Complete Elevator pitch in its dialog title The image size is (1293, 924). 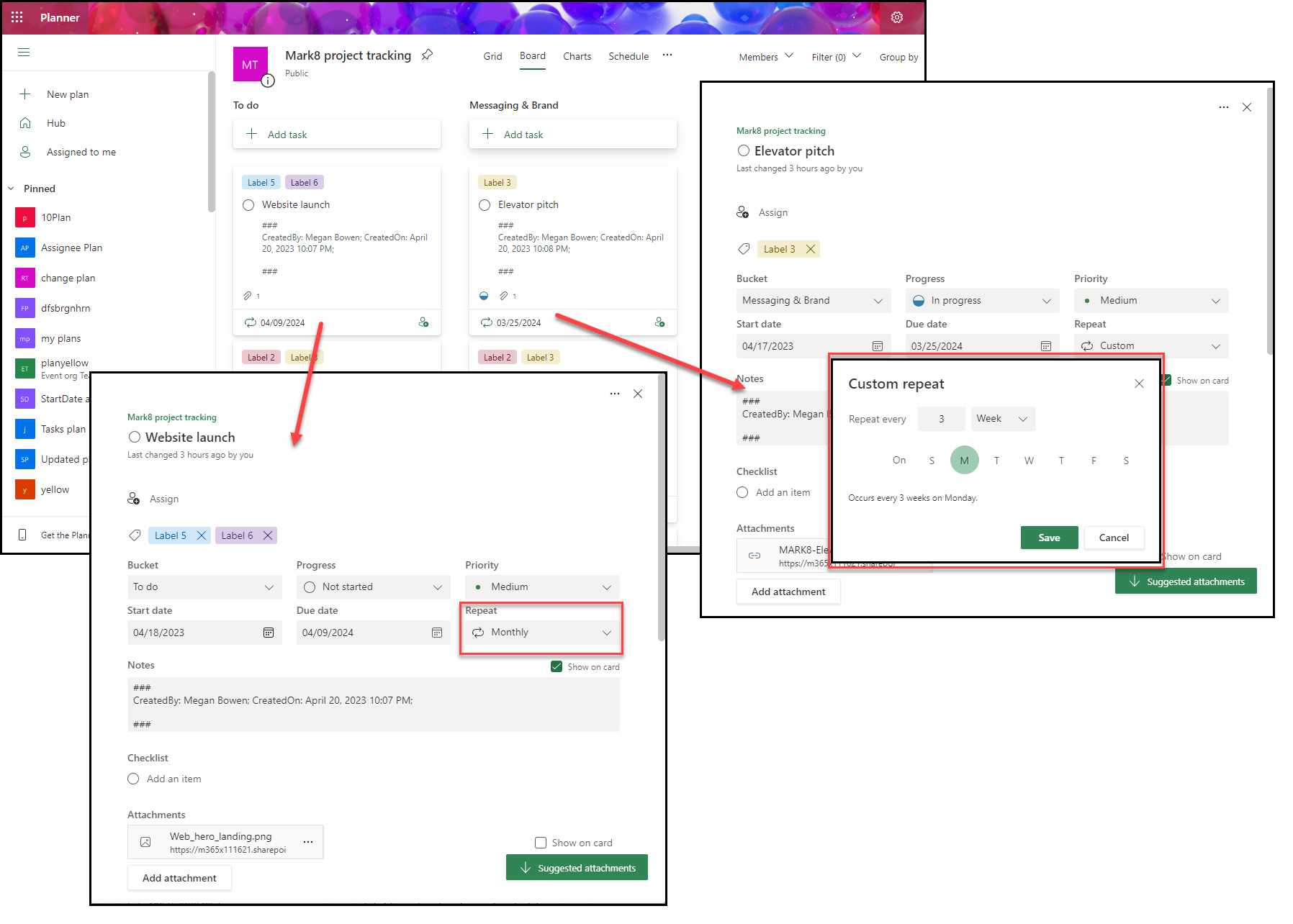pos(744,150)
